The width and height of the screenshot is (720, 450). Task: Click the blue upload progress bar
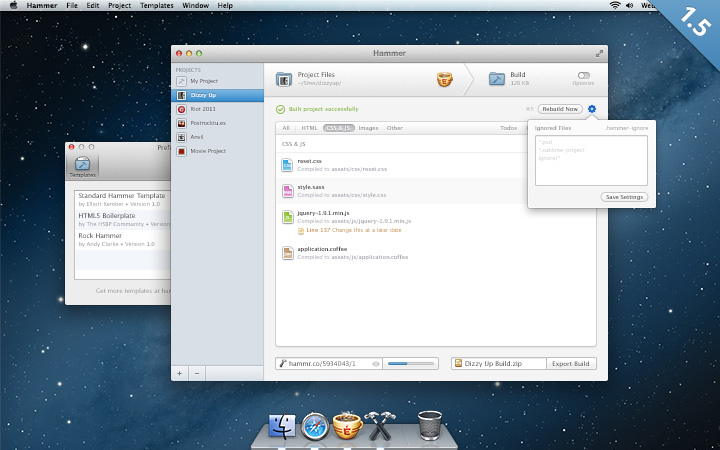click(411, 364)
